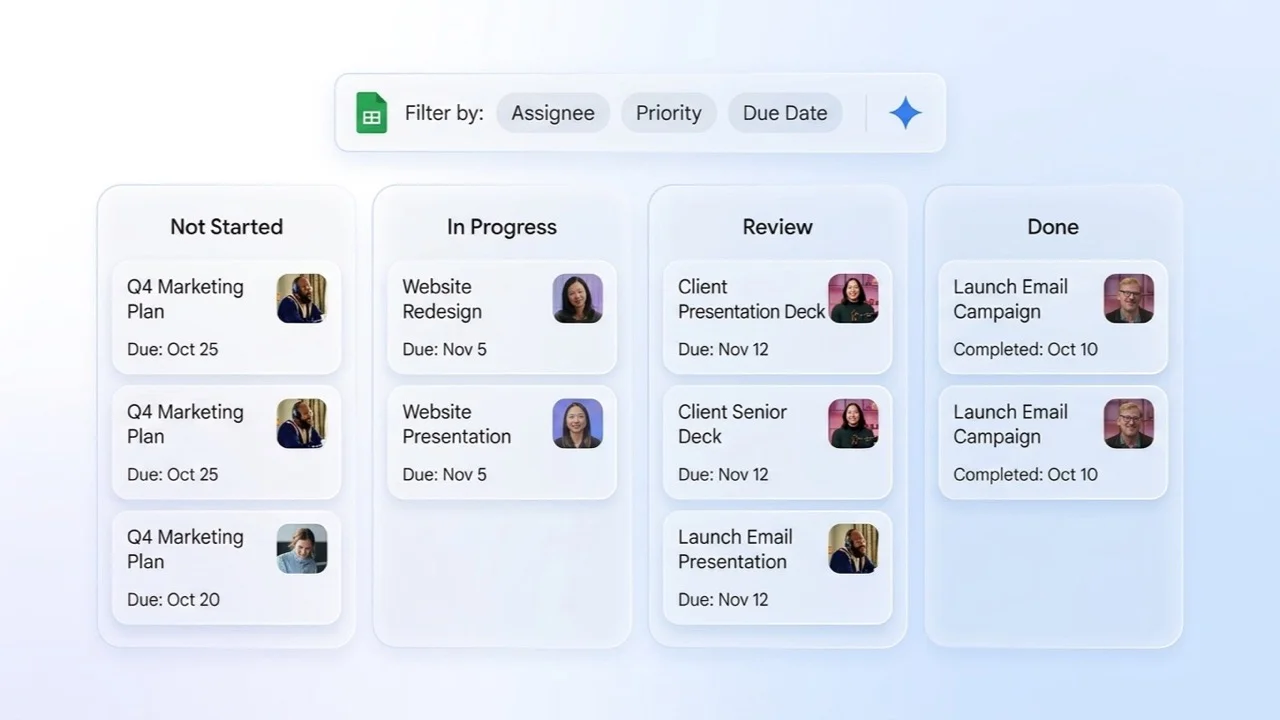Click due date on Client Senior Deck card
The height and width of the screenshot is (720, 1280).
[723, 475]
